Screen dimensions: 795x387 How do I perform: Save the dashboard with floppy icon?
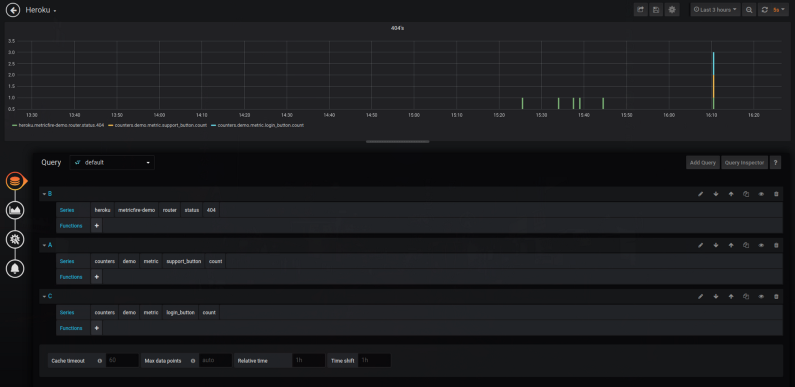pyautogui.click(x=656, y=10)
